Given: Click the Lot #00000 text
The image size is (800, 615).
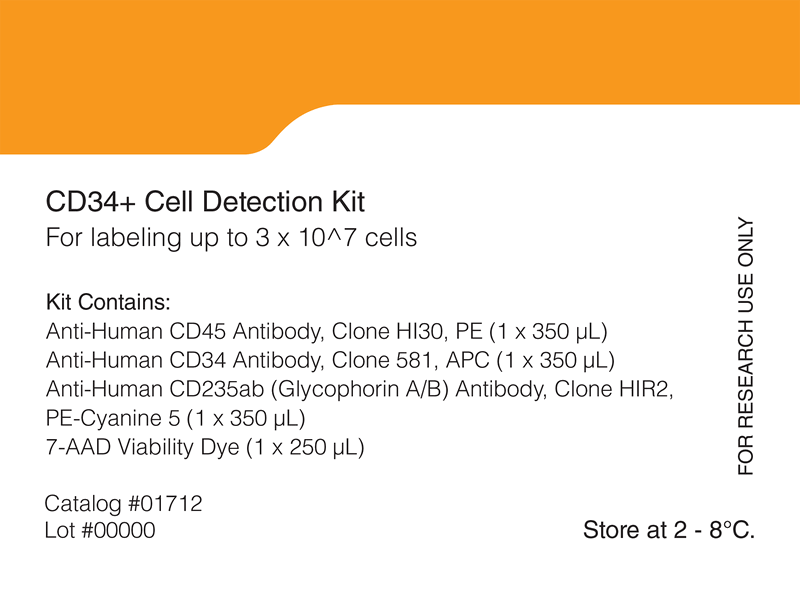Looking at the screenshot, I should point(100,530).
